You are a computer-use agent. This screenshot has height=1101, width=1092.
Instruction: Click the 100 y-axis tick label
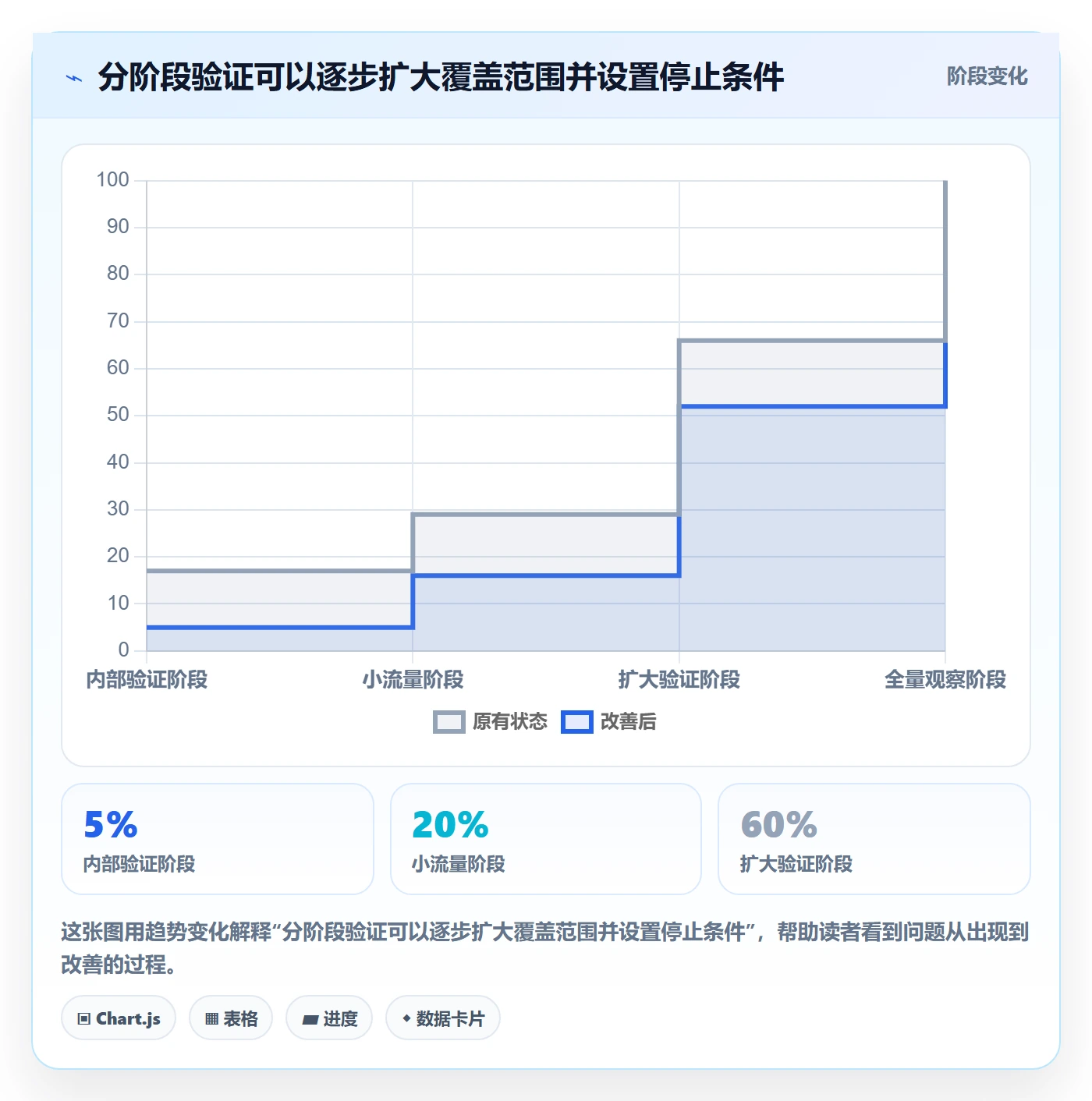[x=112, y=180]
